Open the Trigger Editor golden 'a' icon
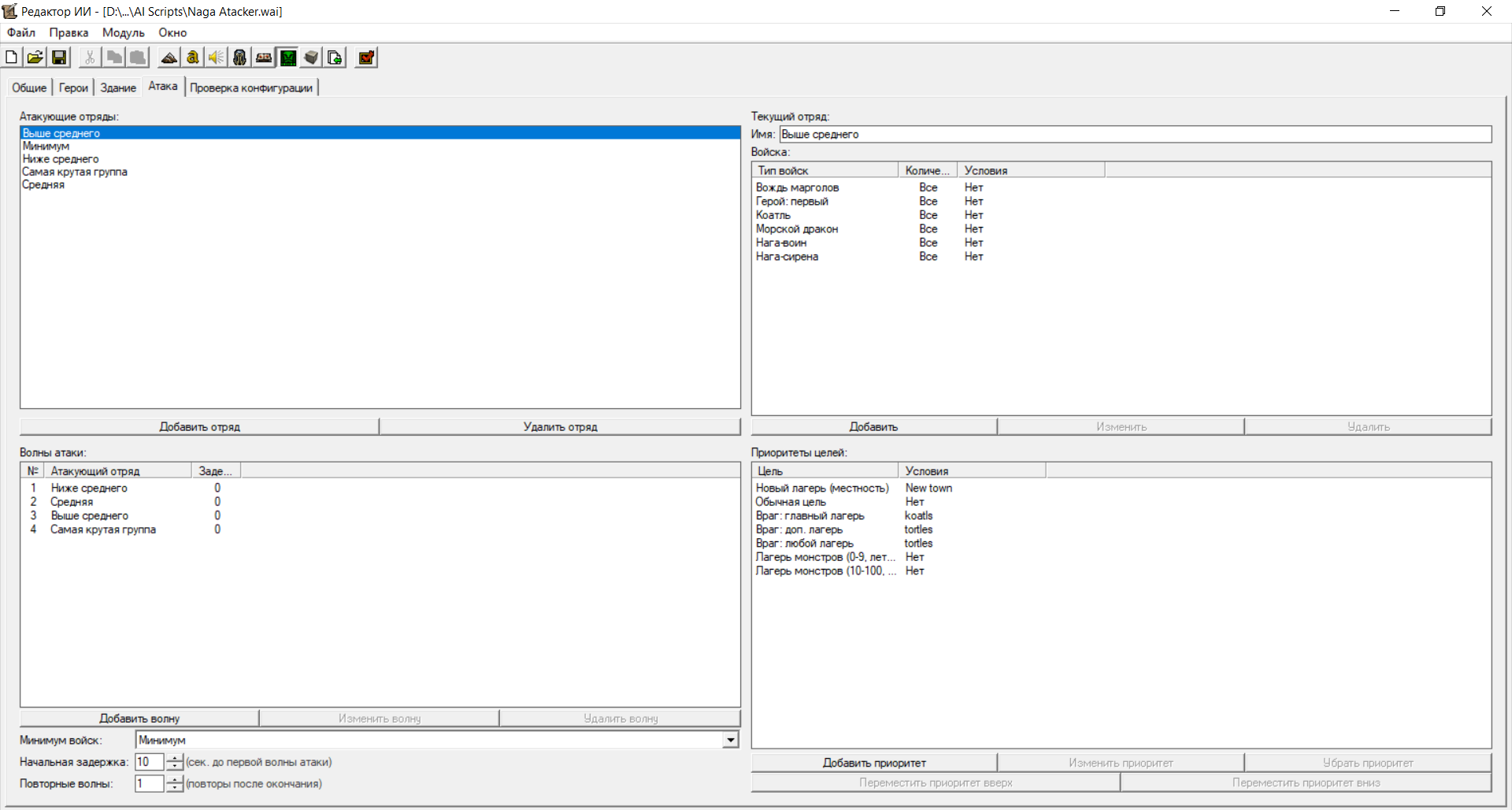The width and height of the screenshot is (1512, 810). (192, 58)
